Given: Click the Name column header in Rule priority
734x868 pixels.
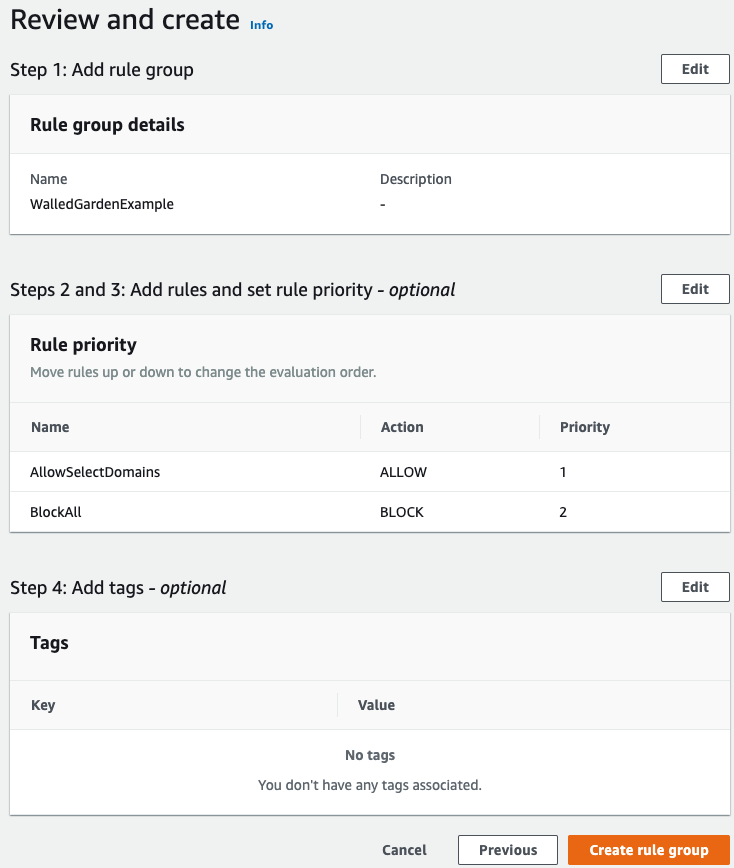Looking at the screenshot, I should [50, 427].
